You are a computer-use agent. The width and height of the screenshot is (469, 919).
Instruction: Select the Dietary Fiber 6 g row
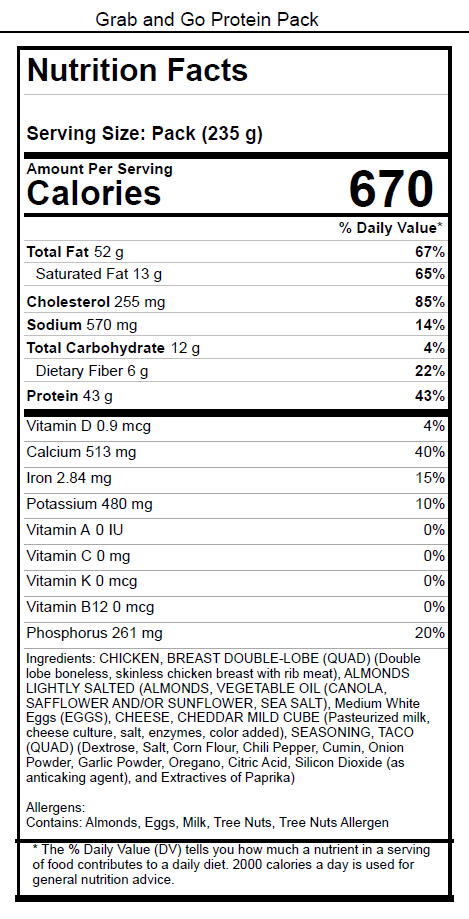(x=236, y=371)
